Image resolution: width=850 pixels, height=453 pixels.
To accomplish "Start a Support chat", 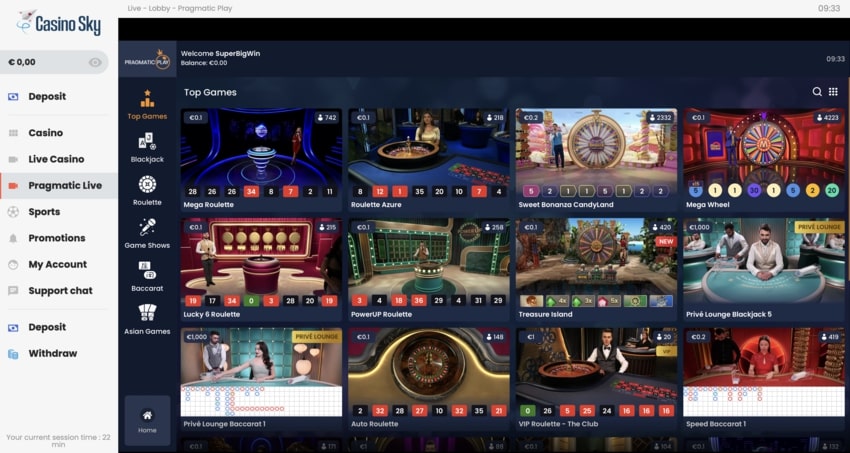I will pyautogui.click(x=60, y=290).
